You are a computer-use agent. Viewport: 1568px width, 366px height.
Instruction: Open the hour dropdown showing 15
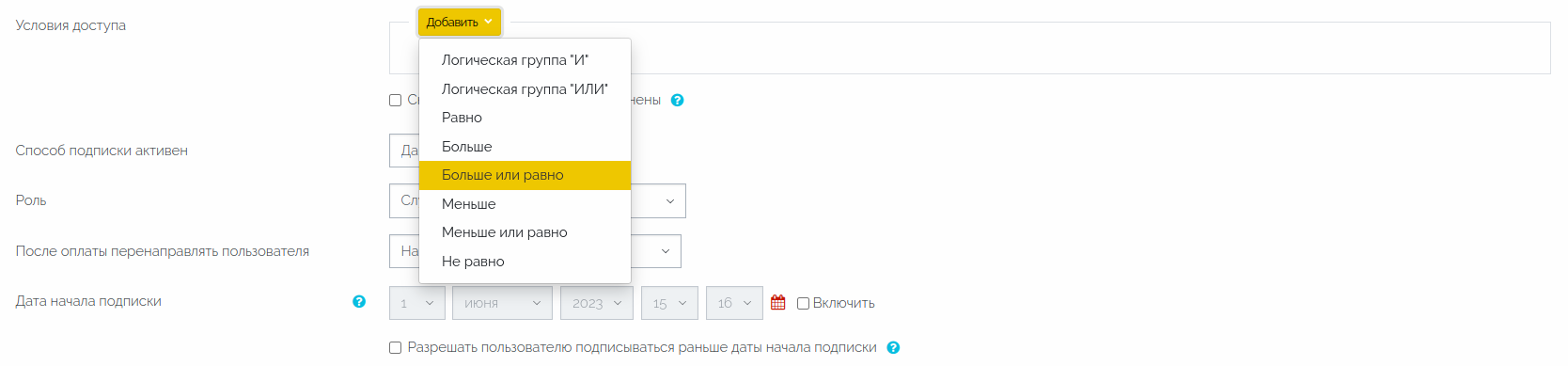[x=669, y=303]
